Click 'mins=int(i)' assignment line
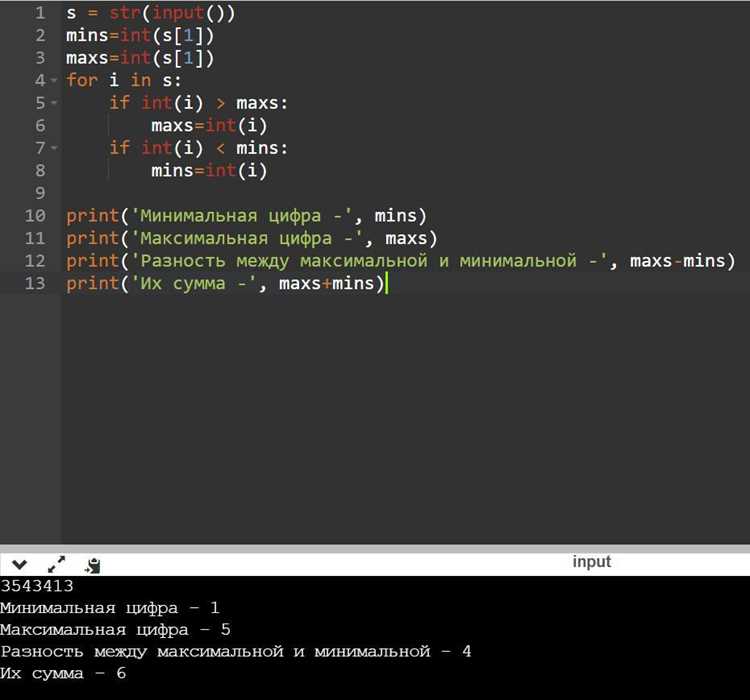This screenshot has height=700, width=750. coord(209,170)
